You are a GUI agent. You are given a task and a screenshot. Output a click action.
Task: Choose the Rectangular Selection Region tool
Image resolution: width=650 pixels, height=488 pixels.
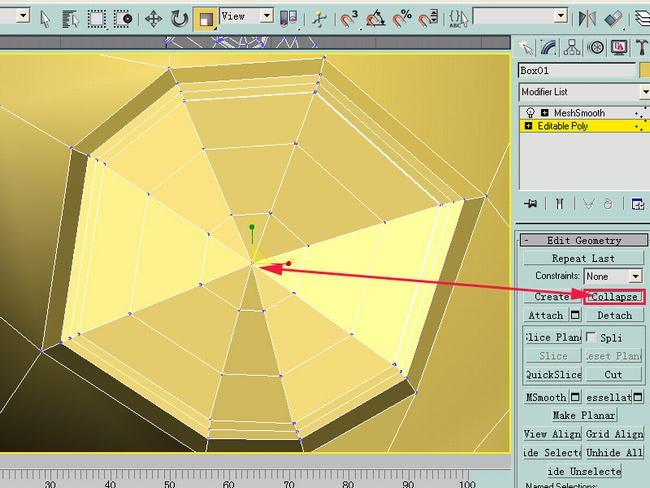coord(96,19)
